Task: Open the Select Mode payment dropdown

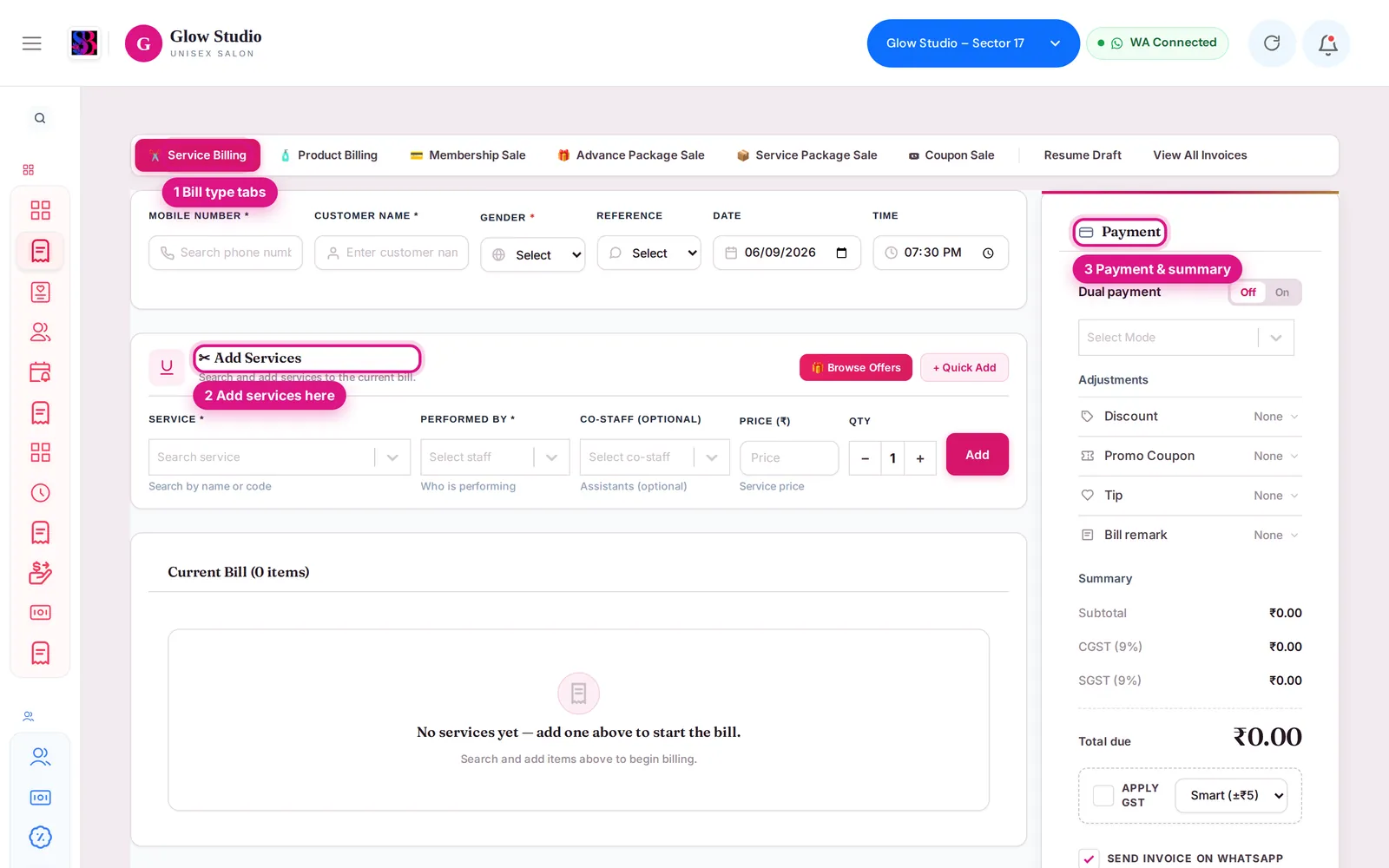Action: coord(1186,338)
